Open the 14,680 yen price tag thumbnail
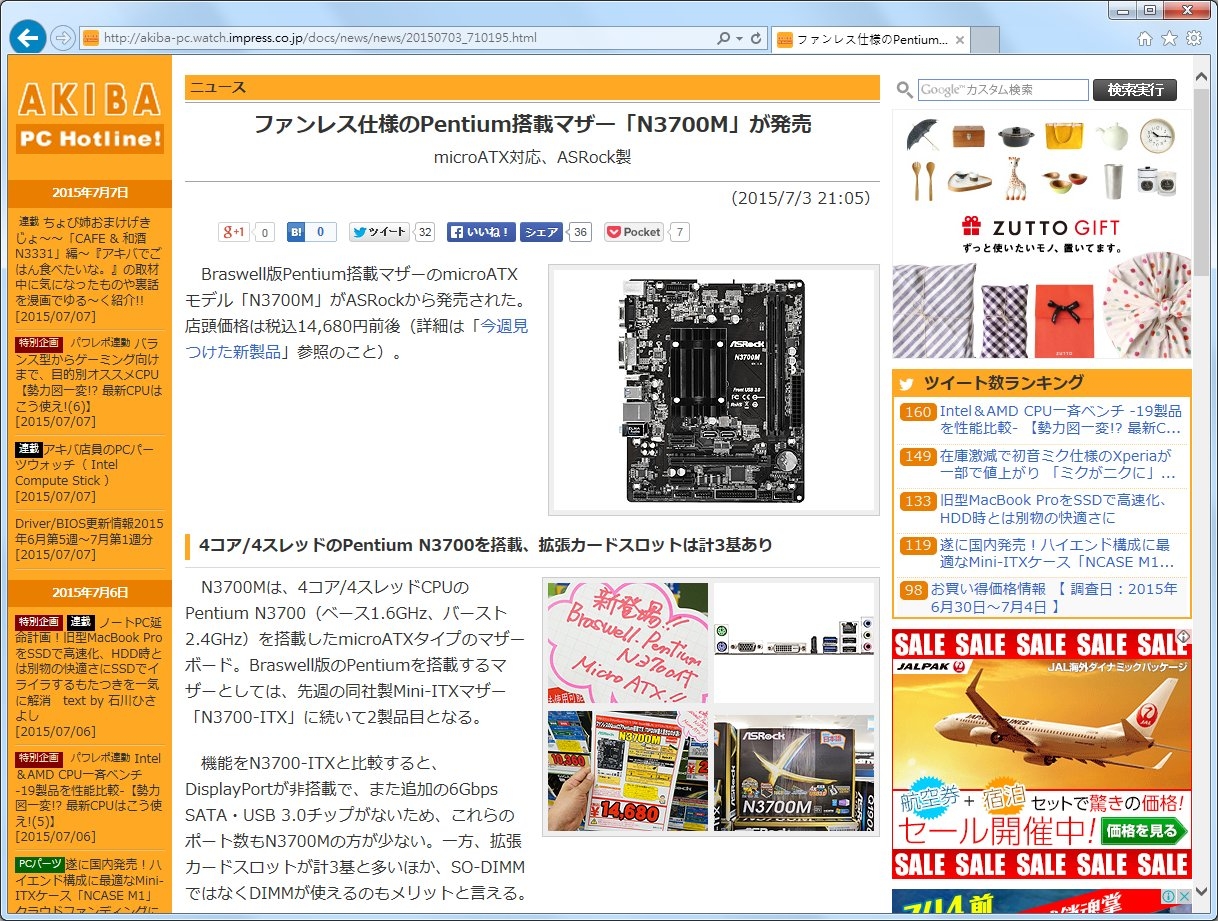This screenshot has height=921, width=1218. click(x=628, y=771)
